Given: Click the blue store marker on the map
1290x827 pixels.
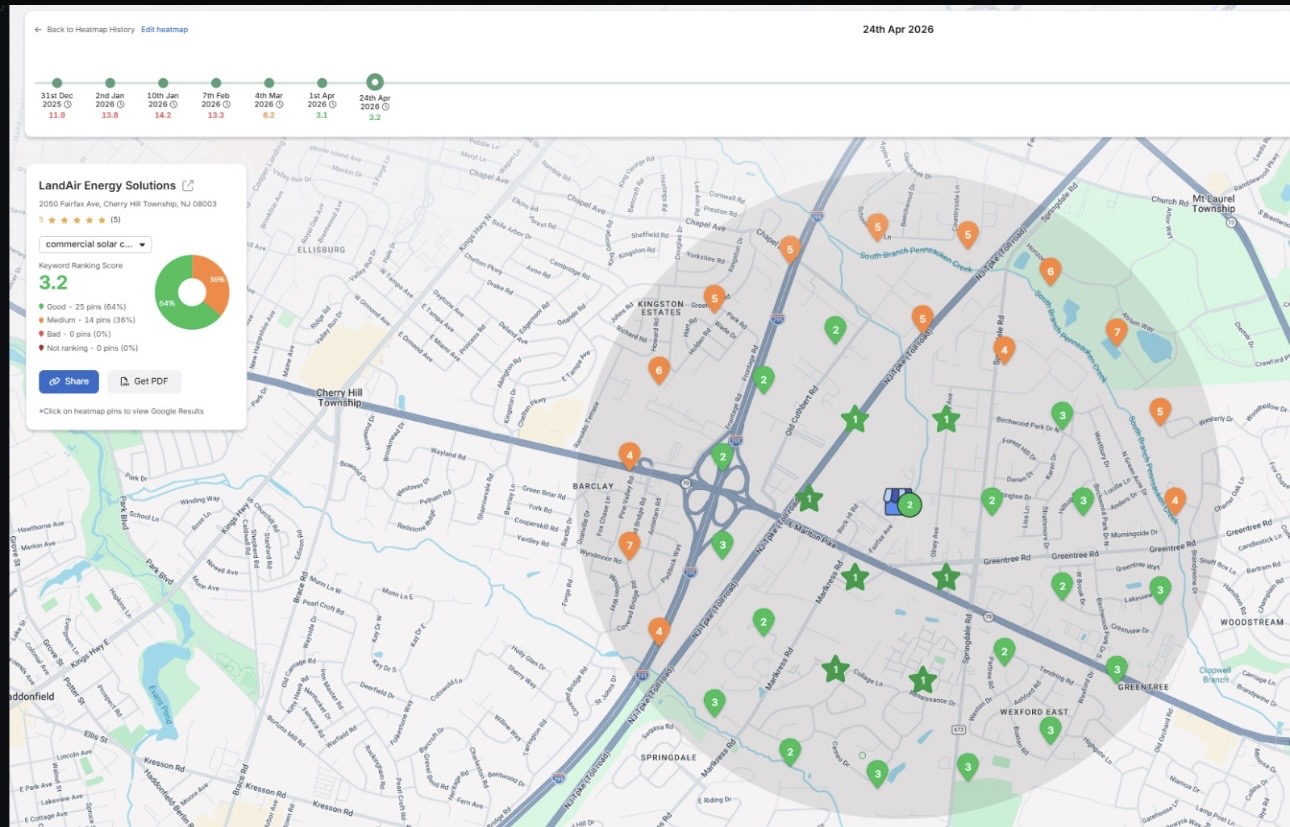Looking at the screenshot, I should (x=895, y=502).
